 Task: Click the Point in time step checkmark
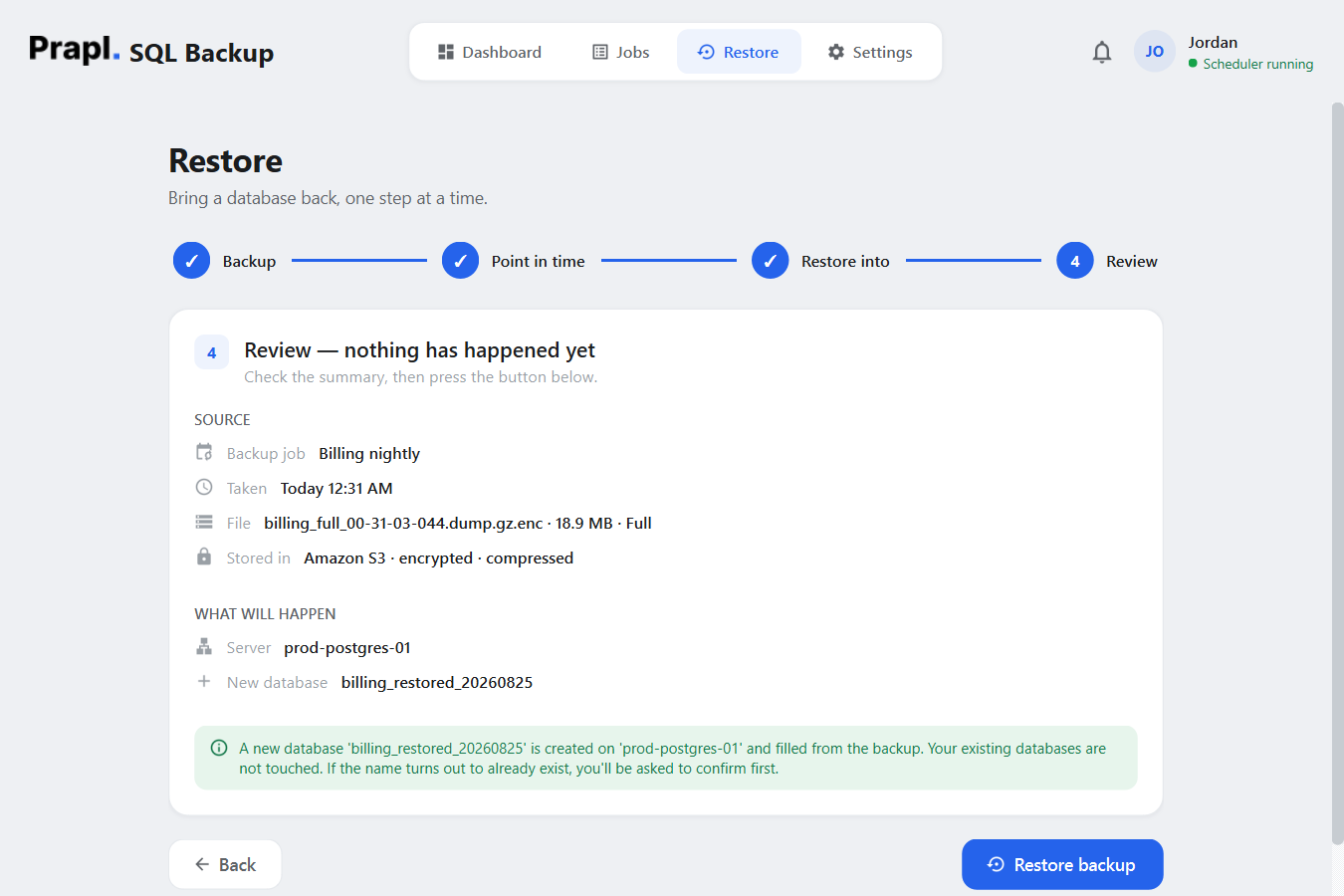(x=460, y=261)
